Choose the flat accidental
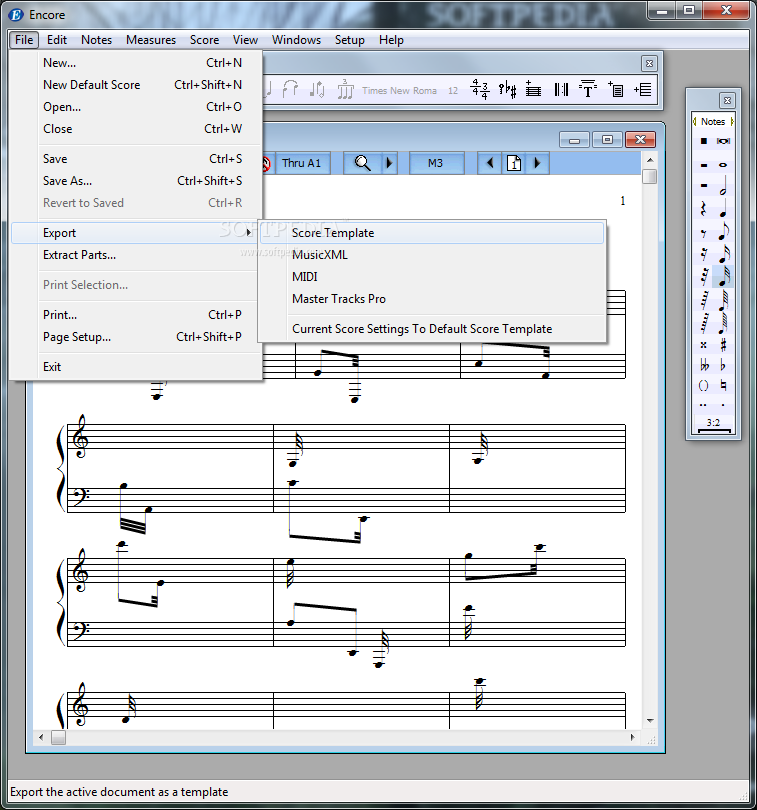This screenshot has width=757, height=810. coord(723,365)
